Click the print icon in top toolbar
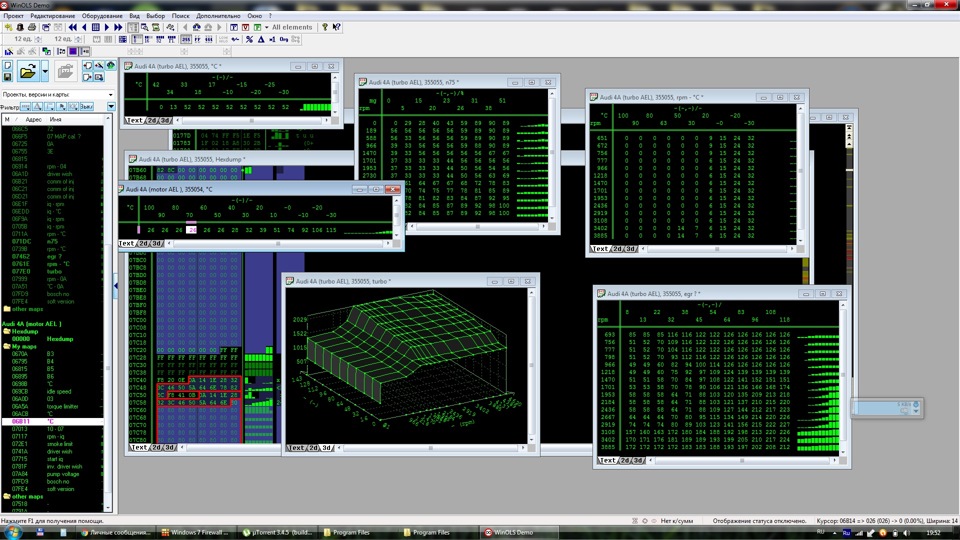The height and width of the screenshot is (540, 960). pos(31,27)
